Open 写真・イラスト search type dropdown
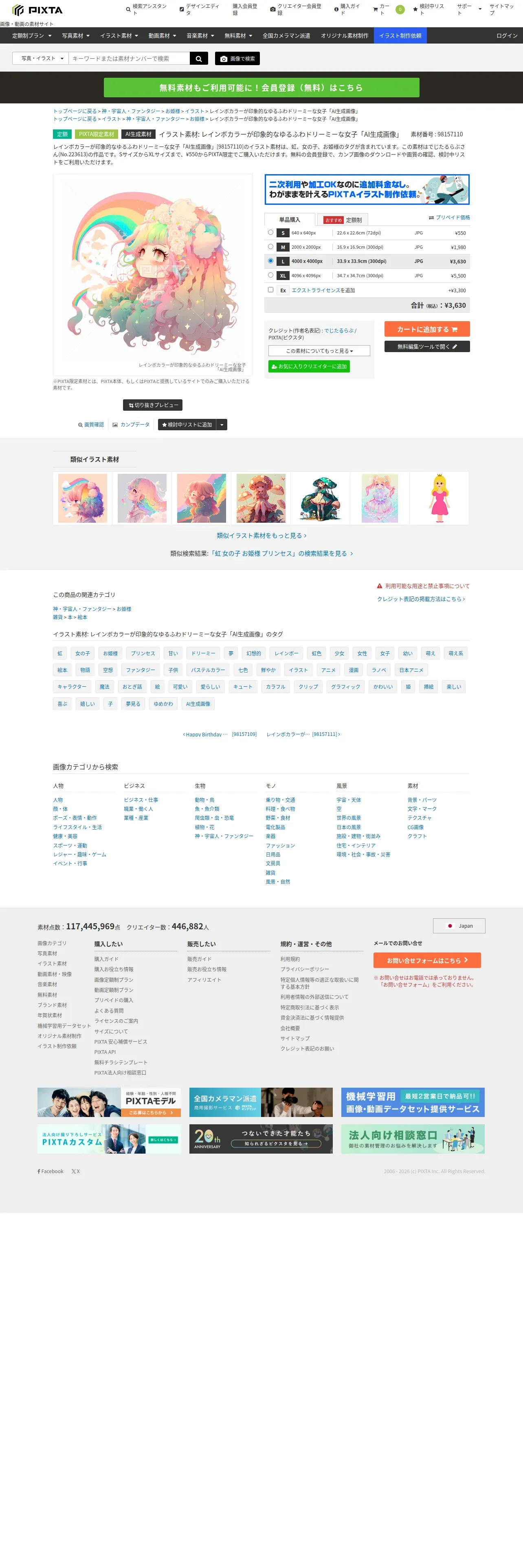The width and height of the screenshot is (523, 1568). click(41, 59)
